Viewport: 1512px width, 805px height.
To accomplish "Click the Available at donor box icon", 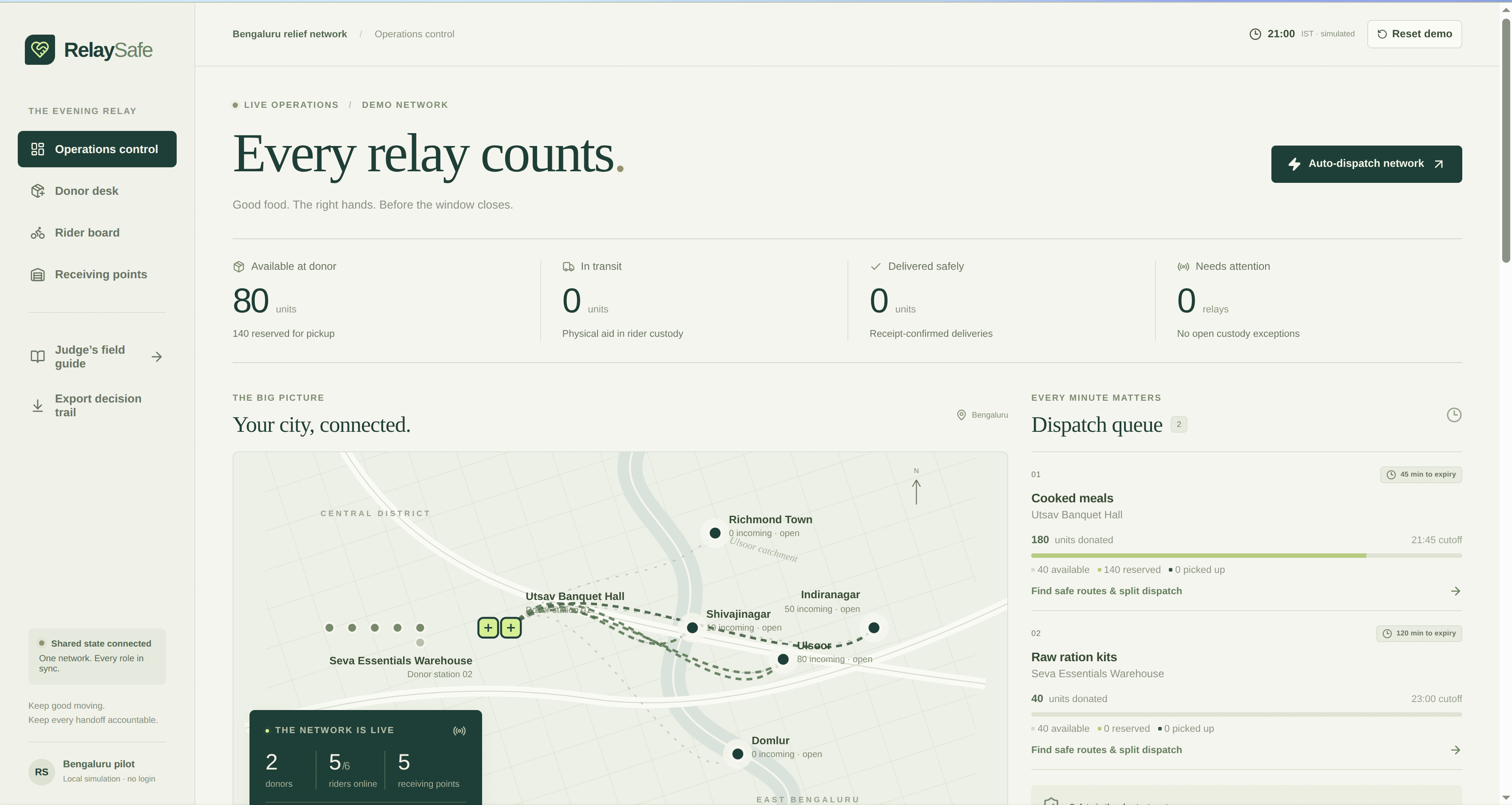I will 238,266.
